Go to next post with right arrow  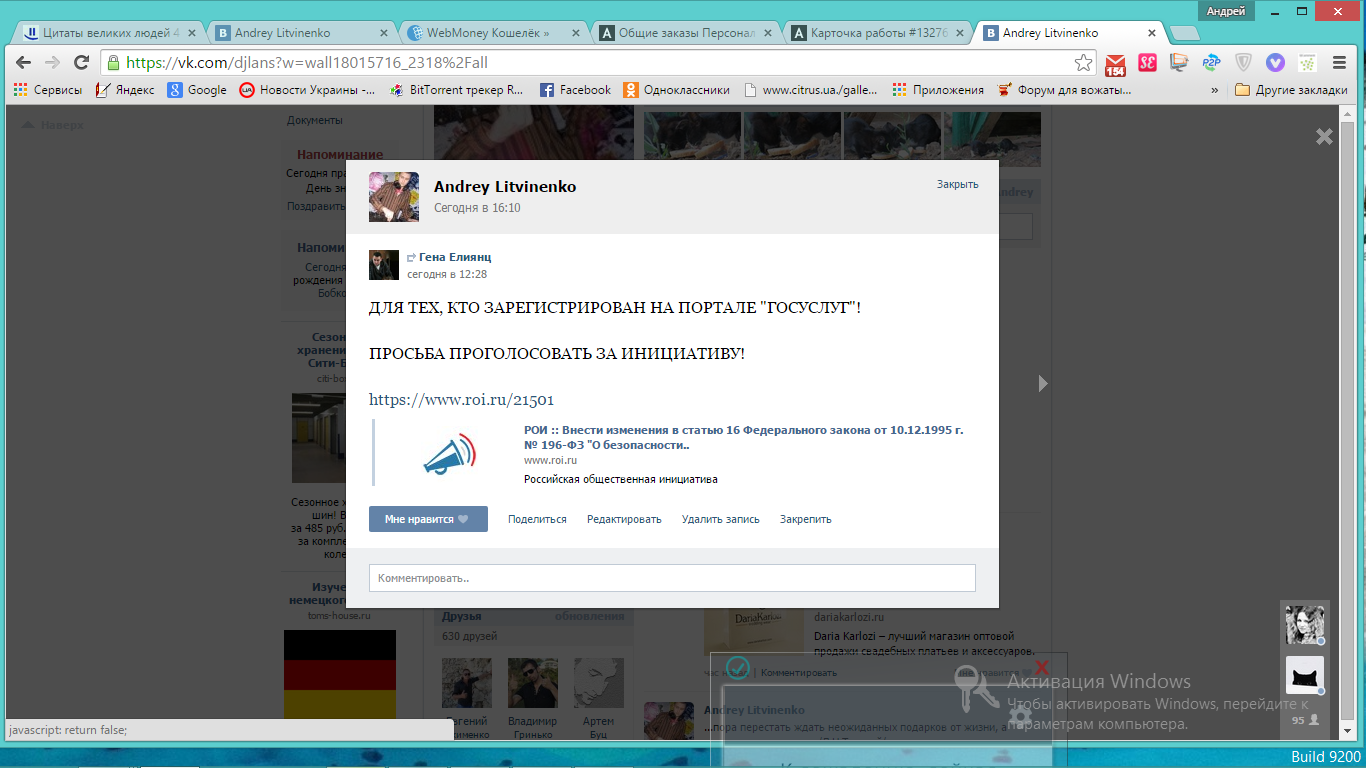[x=1043, y=383]
